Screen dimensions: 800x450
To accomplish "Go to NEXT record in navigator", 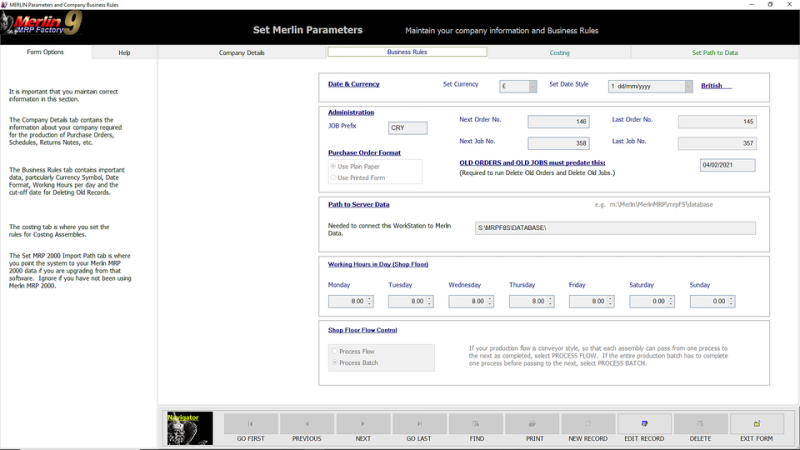I will pos(363,424).
